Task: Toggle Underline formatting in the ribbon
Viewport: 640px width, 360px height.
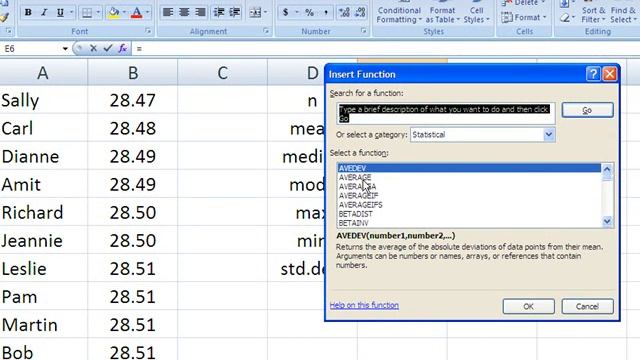Action: [60, 13]
